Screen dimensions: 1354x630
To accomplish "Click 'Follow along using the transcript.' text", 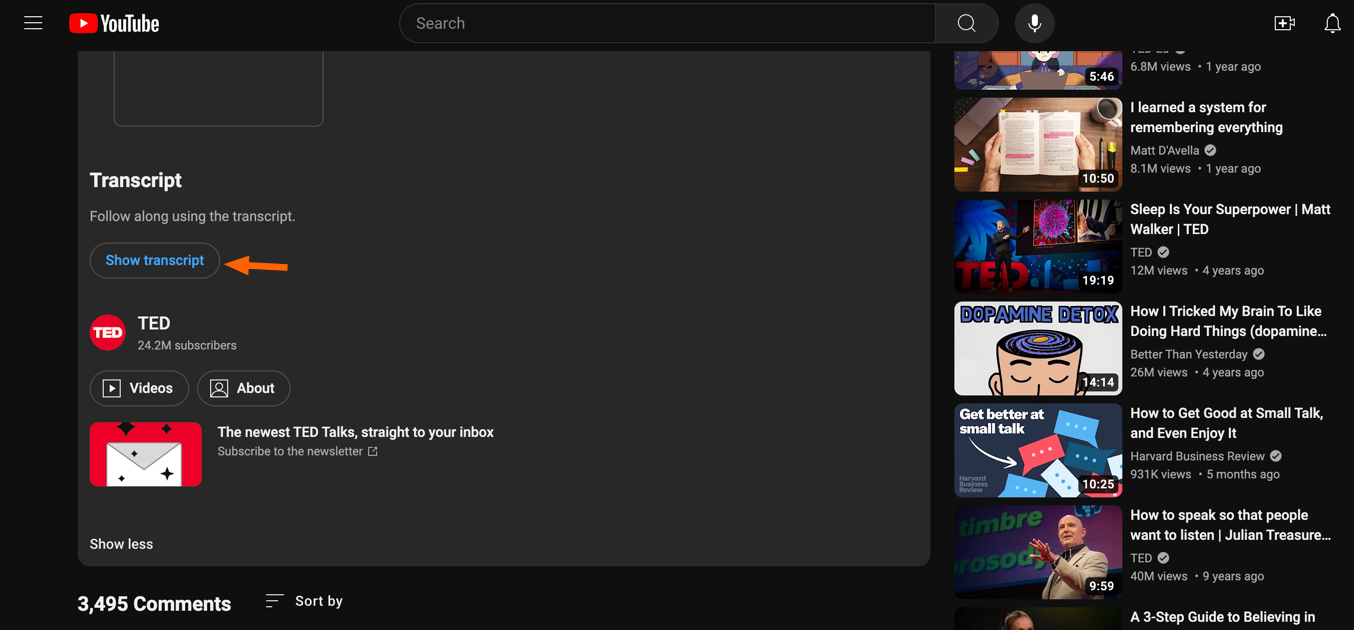I will coord(192,216).
